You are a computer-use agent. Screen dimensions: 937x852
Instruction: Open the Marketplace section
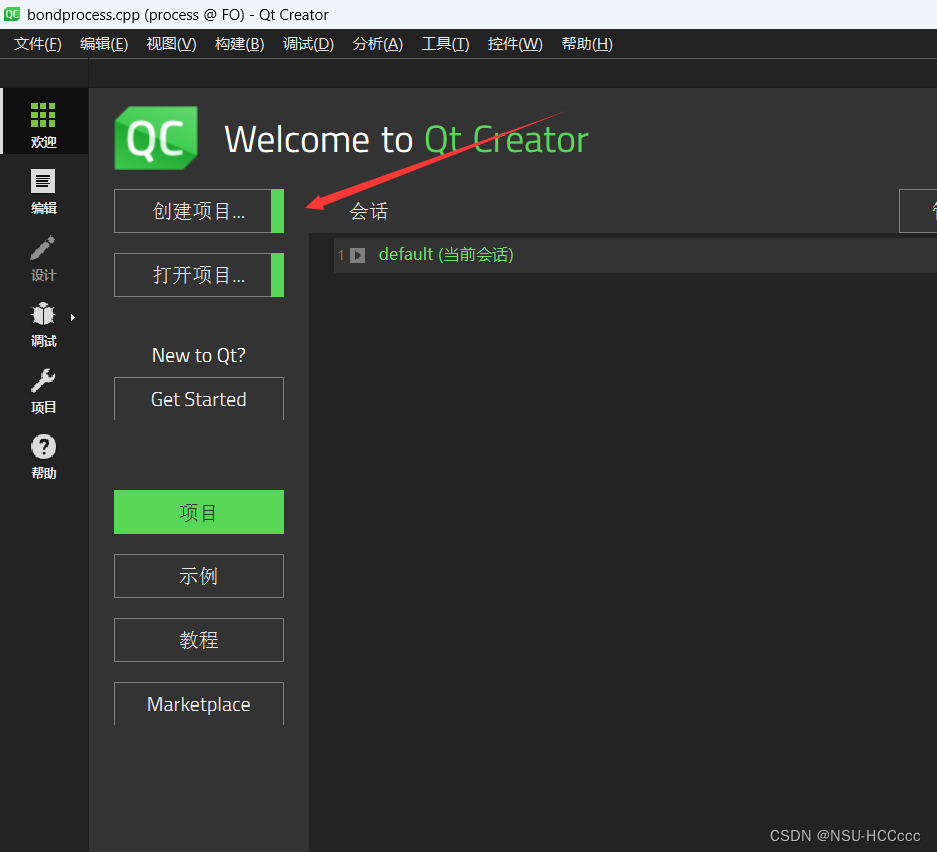198,704
